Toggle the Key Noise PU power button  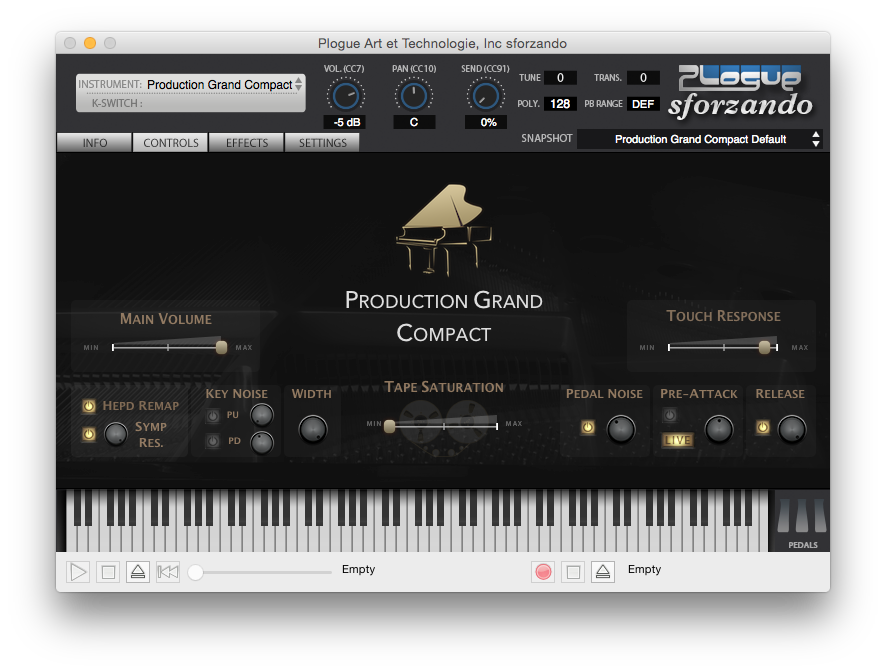[x=213, y=416]
